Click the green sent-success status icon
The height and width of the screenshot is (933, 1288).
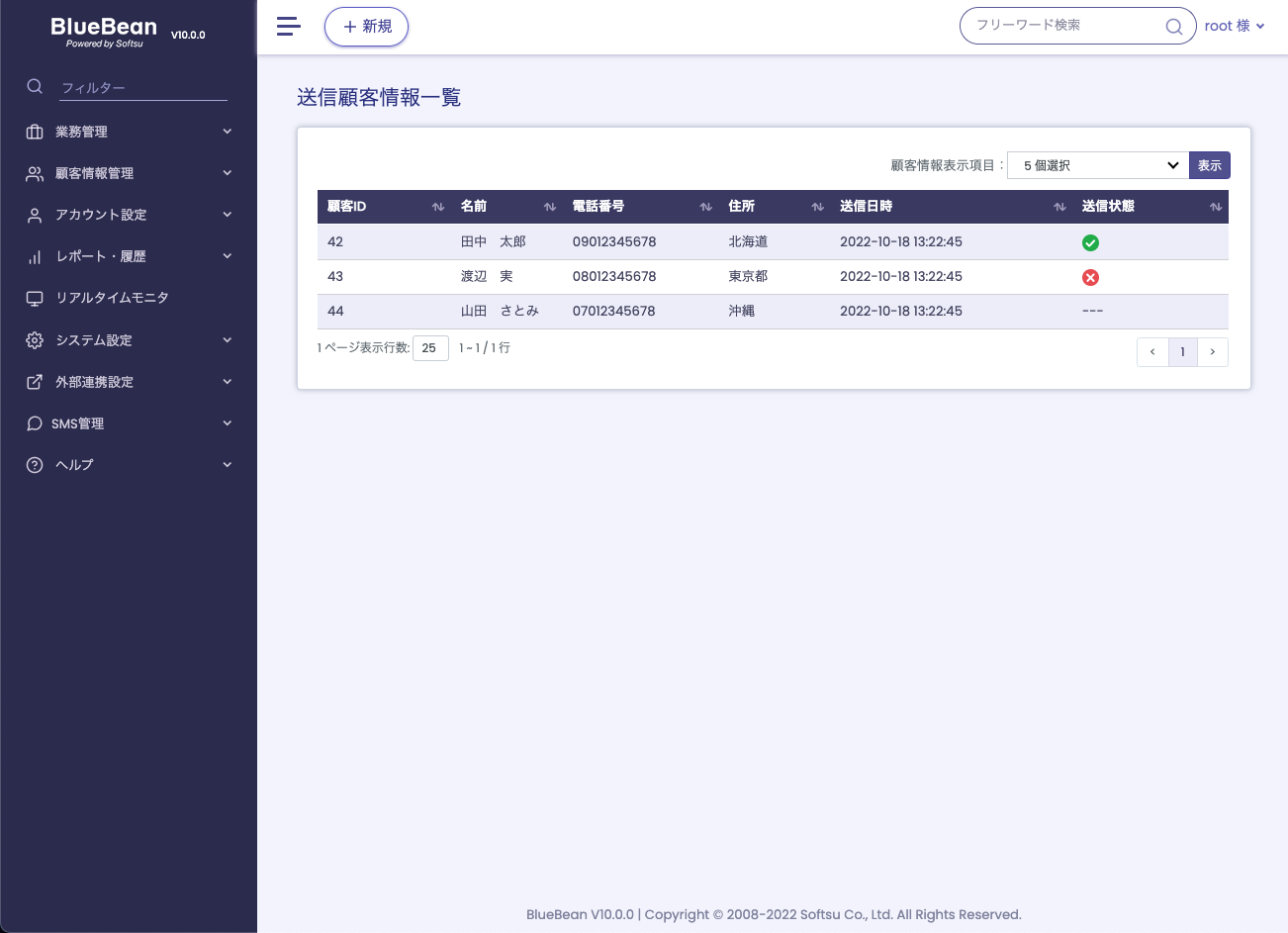click(x=1090, y=242)
